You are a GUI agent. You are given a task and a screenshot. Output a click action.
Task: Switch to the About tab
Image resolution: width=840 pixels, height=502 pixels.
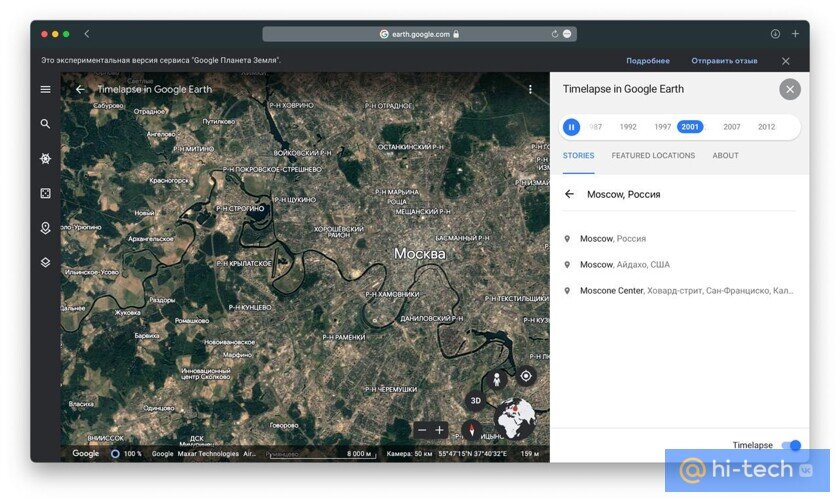click(725, 155)
